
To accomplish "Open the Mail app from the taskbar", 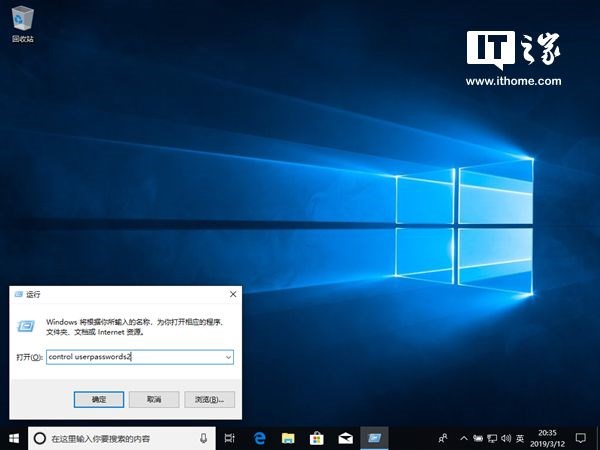I will pyautogui.click(x=346, y=438).
